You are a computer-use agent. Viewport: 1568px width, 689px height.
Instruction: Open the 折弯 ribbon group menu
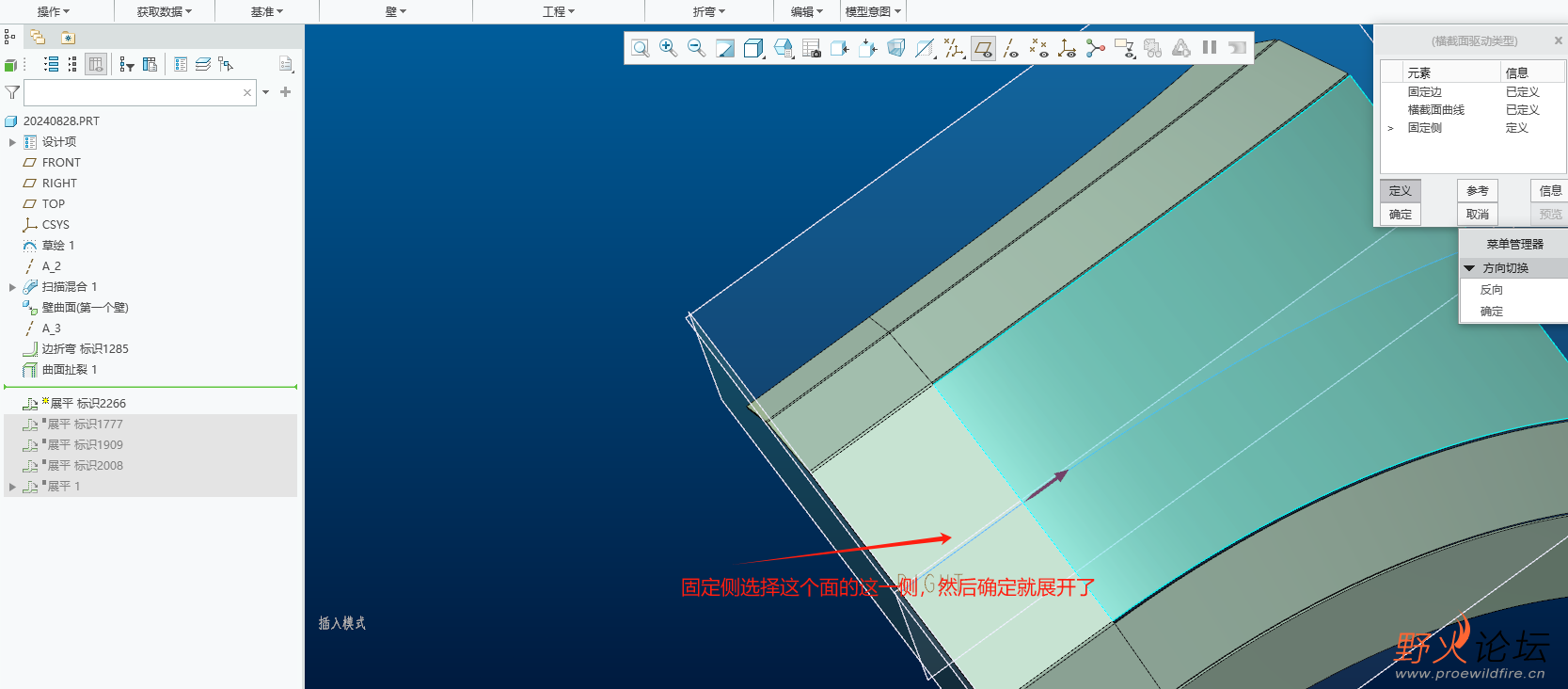click(709, 11)
